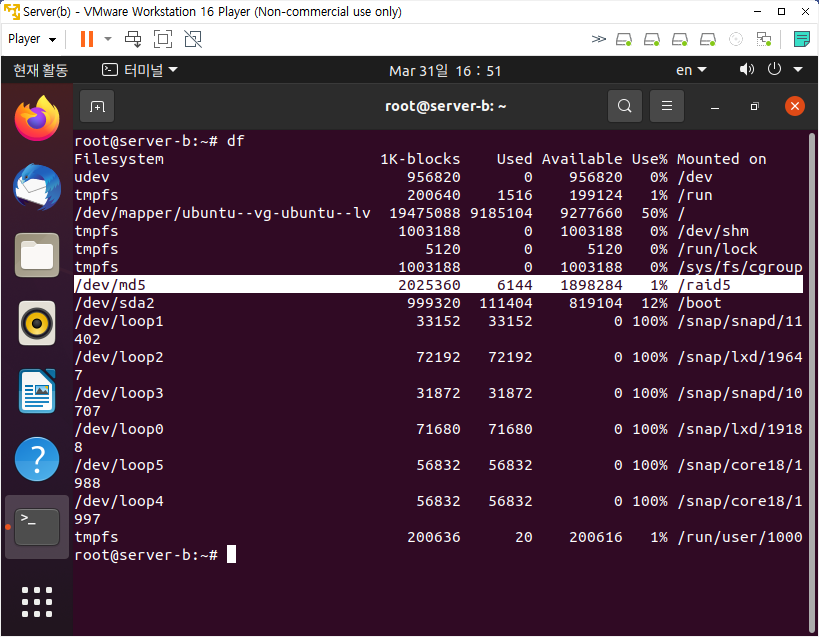Open the terminal hamburger menu
Viewport: 819px width, 637px height.
[x=666, y=106]
